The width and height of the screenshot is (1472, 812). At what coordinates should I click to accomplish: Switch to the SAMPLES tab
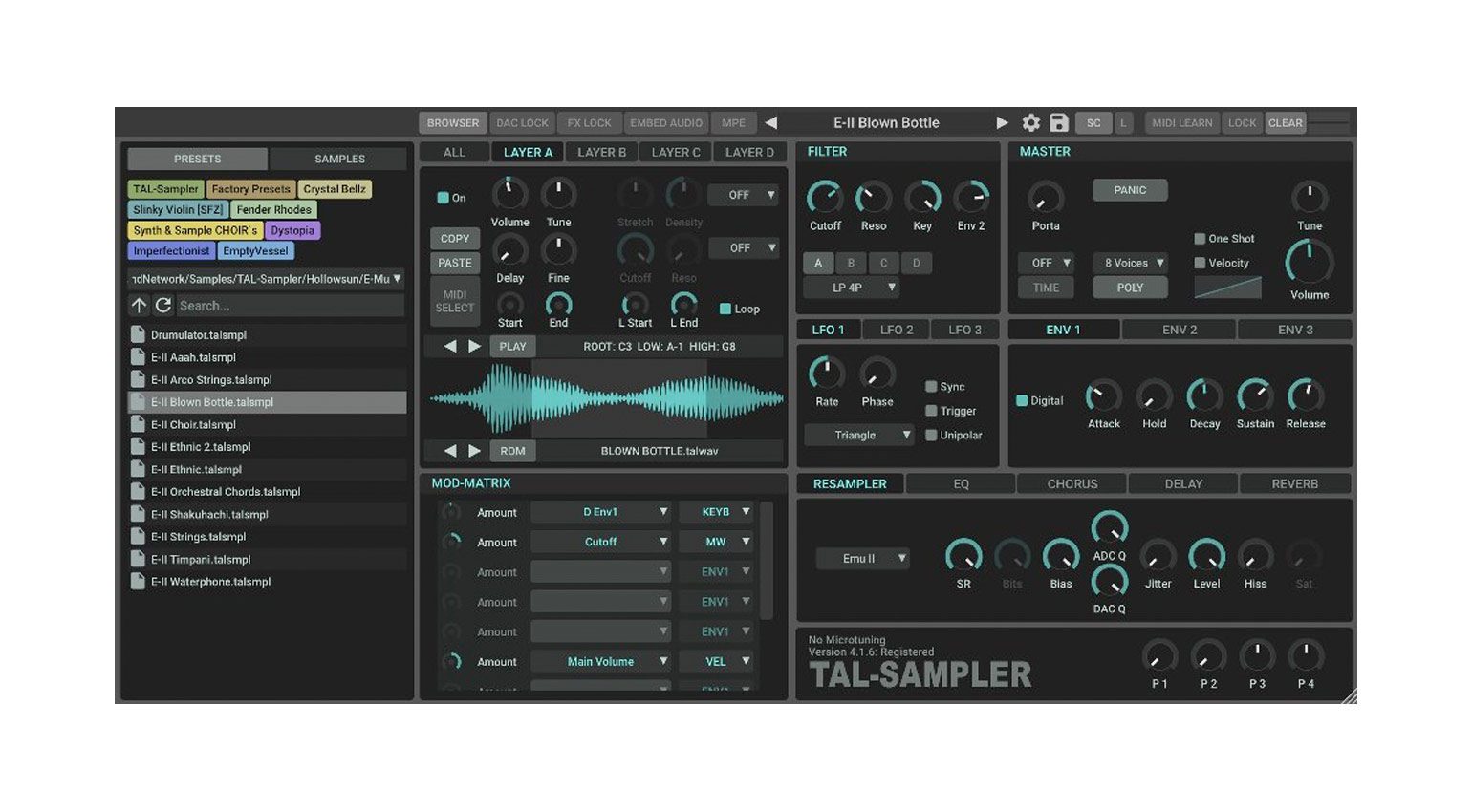[339, 159]
